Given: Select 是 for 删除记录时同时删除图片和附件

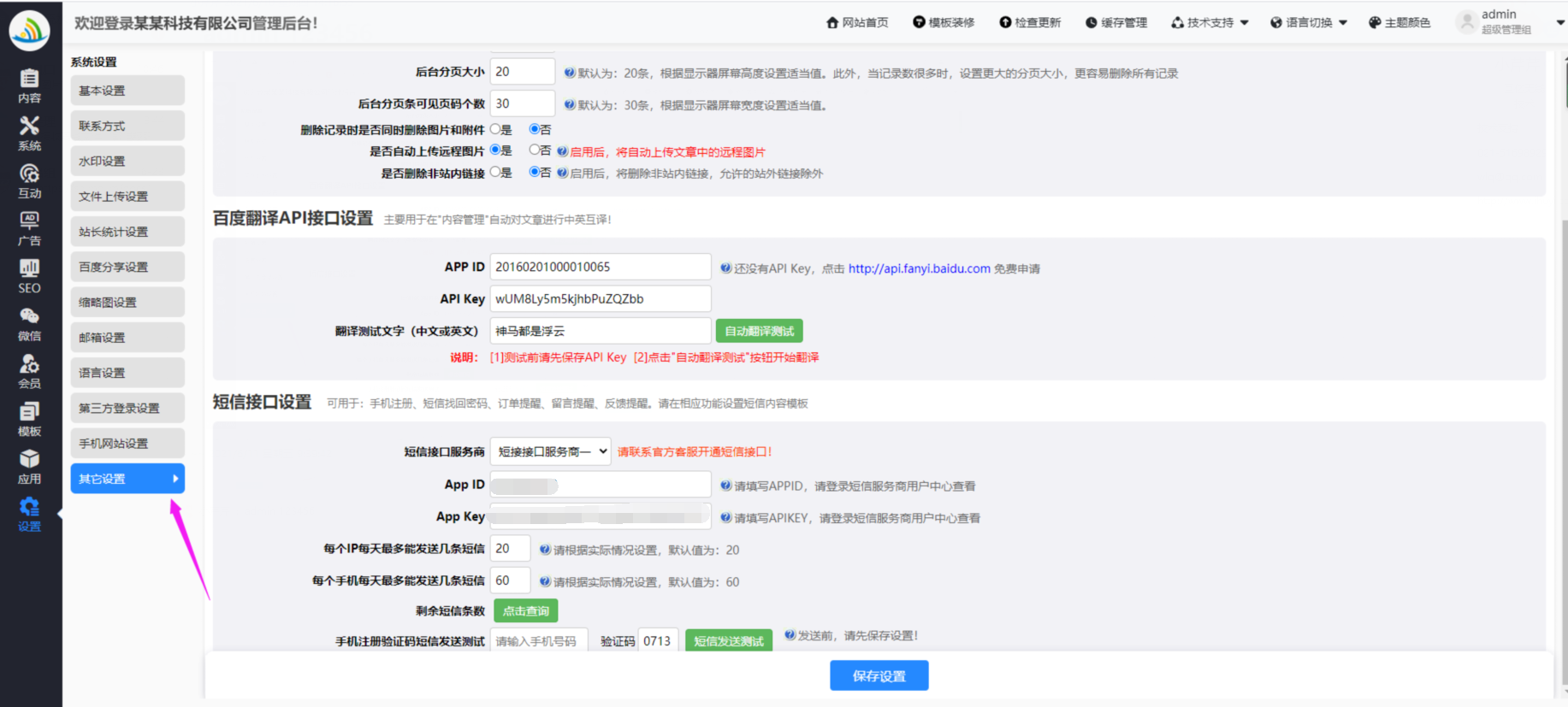Looking at the screenshot, I should pyautogui.click(x=495, y=129).
